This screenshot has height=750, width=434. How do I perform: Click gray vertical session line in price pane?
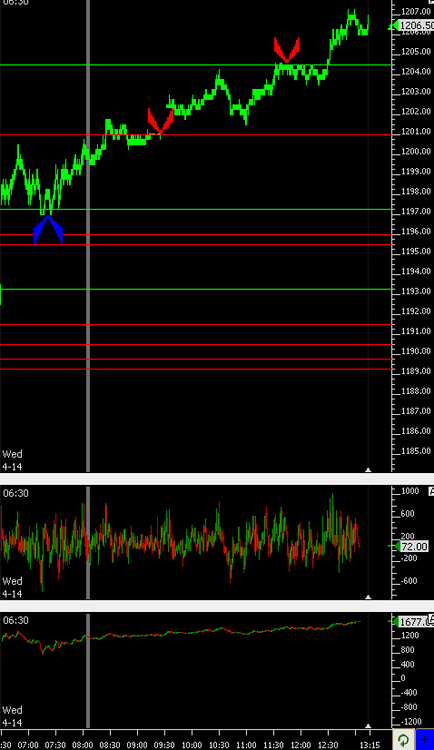[x=88, y=236]
